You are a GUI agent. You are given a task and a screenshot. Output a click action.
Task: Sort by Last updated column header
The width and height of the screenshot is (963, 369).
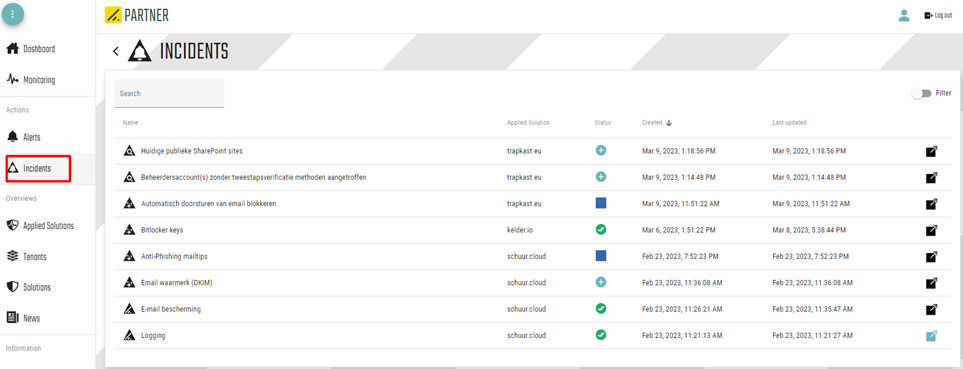pos(789,123)
